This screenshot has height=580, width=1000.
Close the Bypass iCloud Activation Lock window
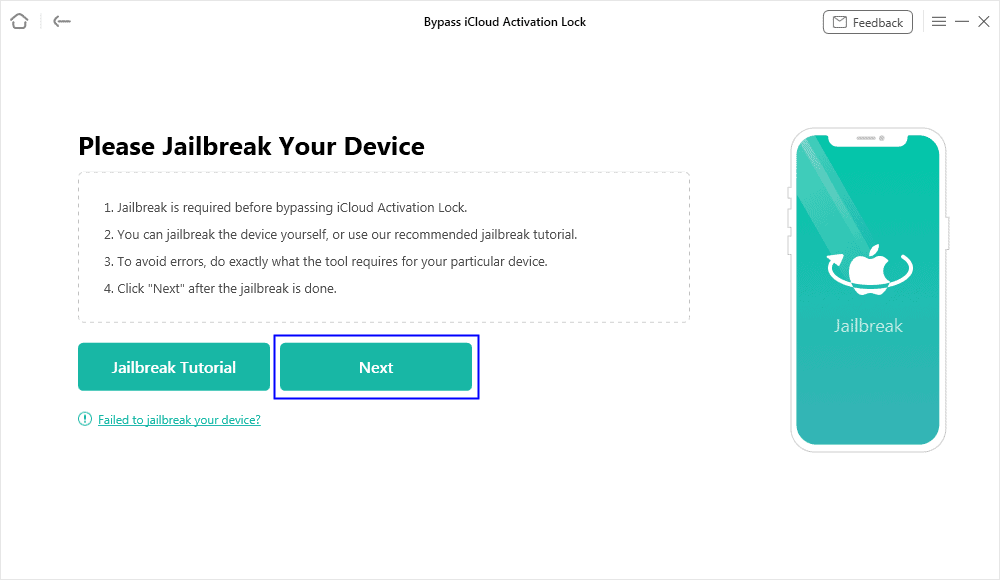[984, 22]
